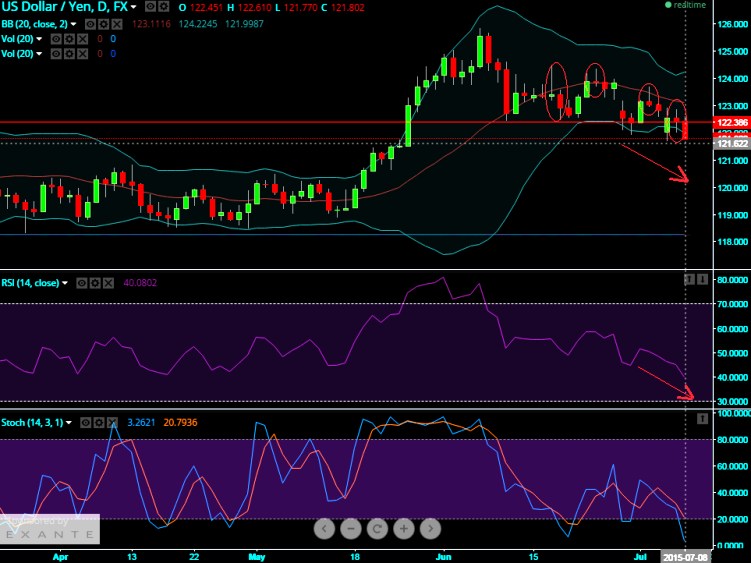Expand the BB (20, close, 2) dropdown arrow

pos(73,24)
